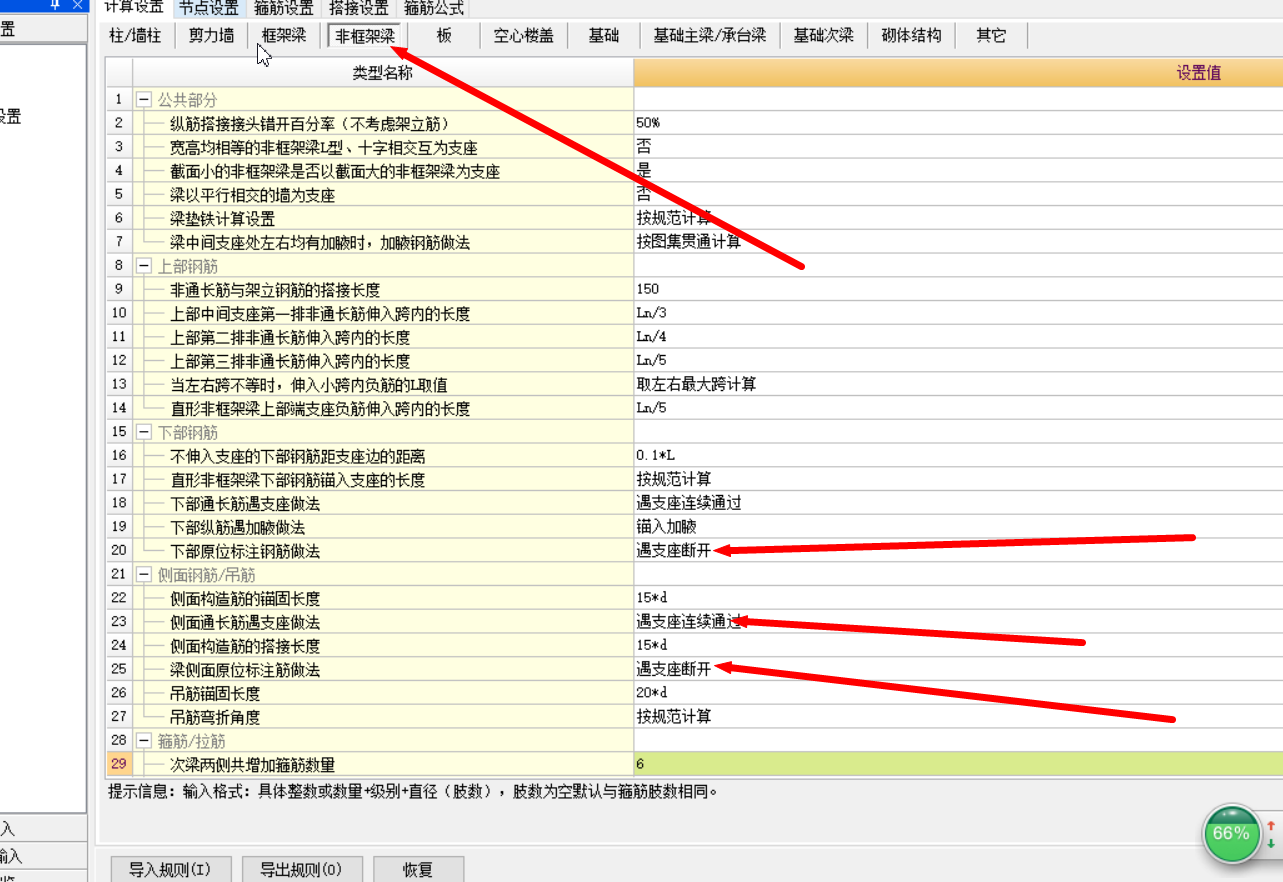The image size is (1283, 882).
Task: Select the 砌体结构 category
Action: [911, 36]
